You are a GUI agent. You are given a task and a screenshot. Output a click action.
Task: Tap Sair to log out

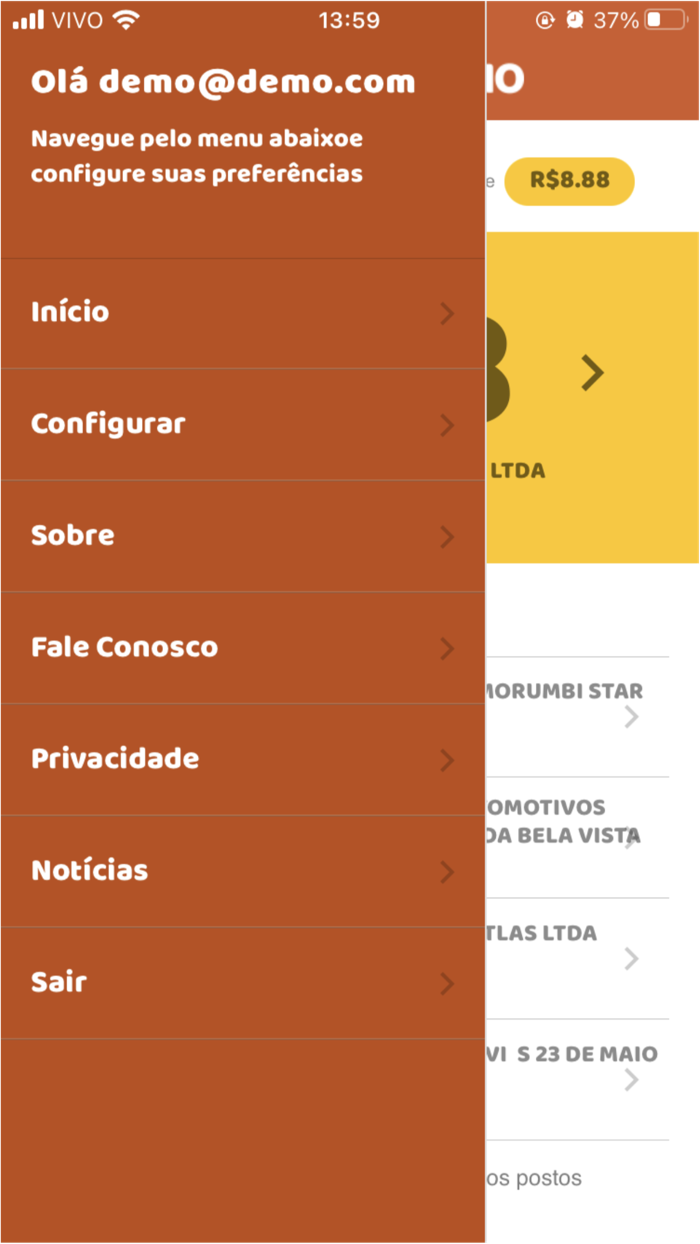pos(58,982)
